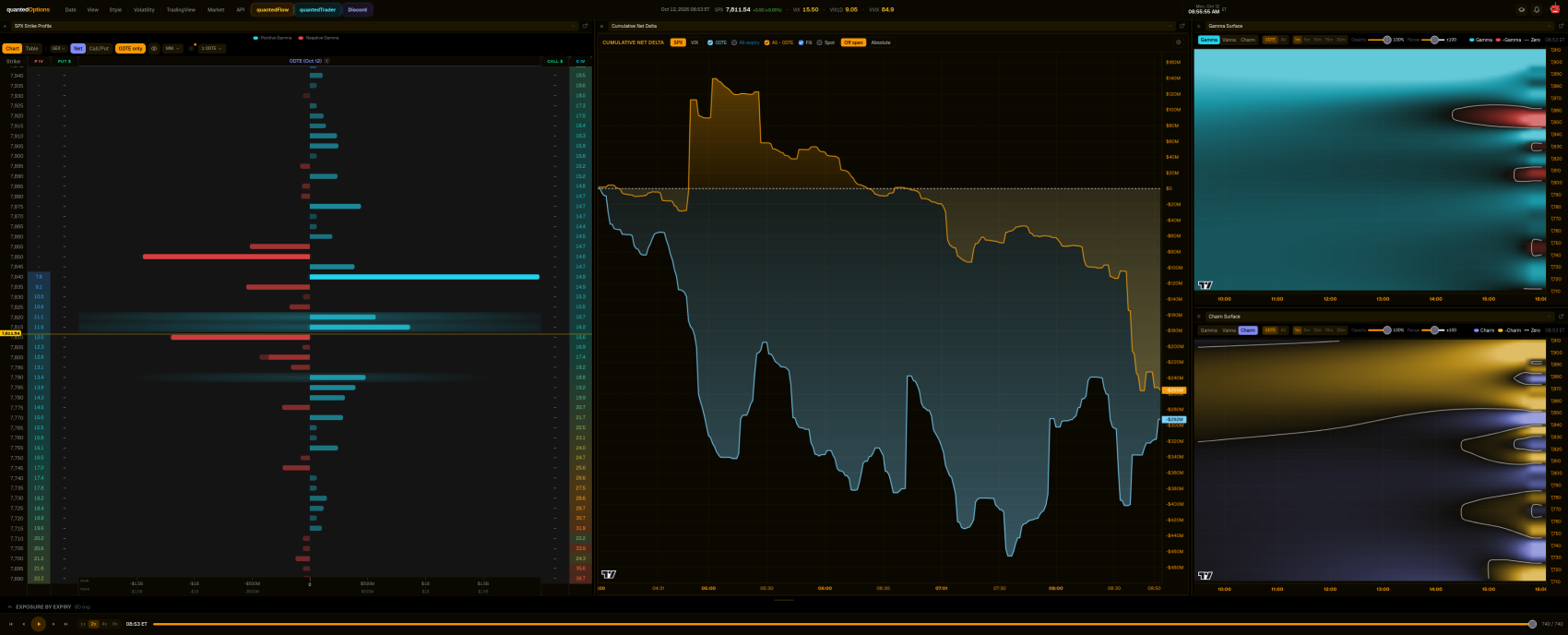Toggle the eye visibility button in Strike Profile toolbar
Viewport: 1568px width, 635px height.
pyautogui.click(x=154, y=48)
